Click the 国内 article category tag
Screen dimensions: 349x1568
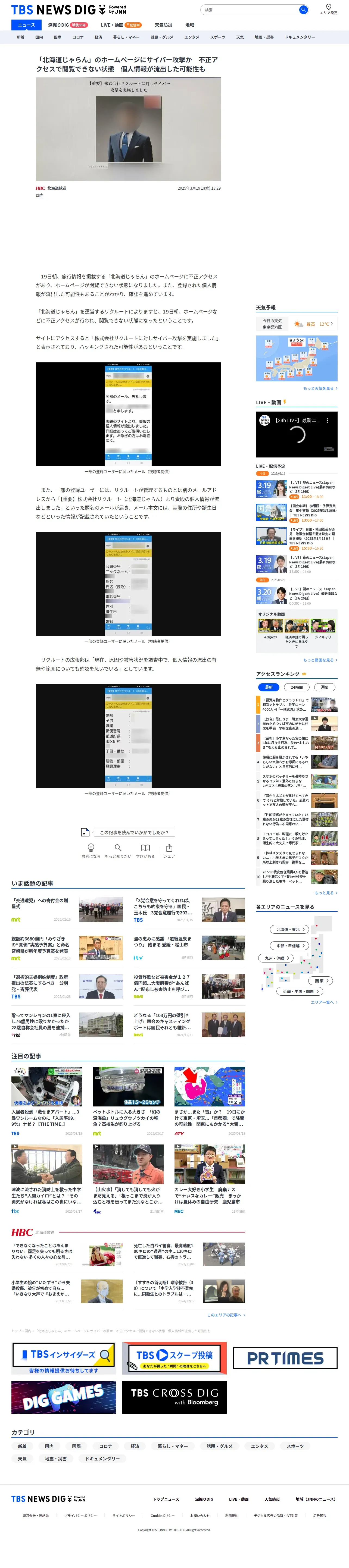(40, 195)
